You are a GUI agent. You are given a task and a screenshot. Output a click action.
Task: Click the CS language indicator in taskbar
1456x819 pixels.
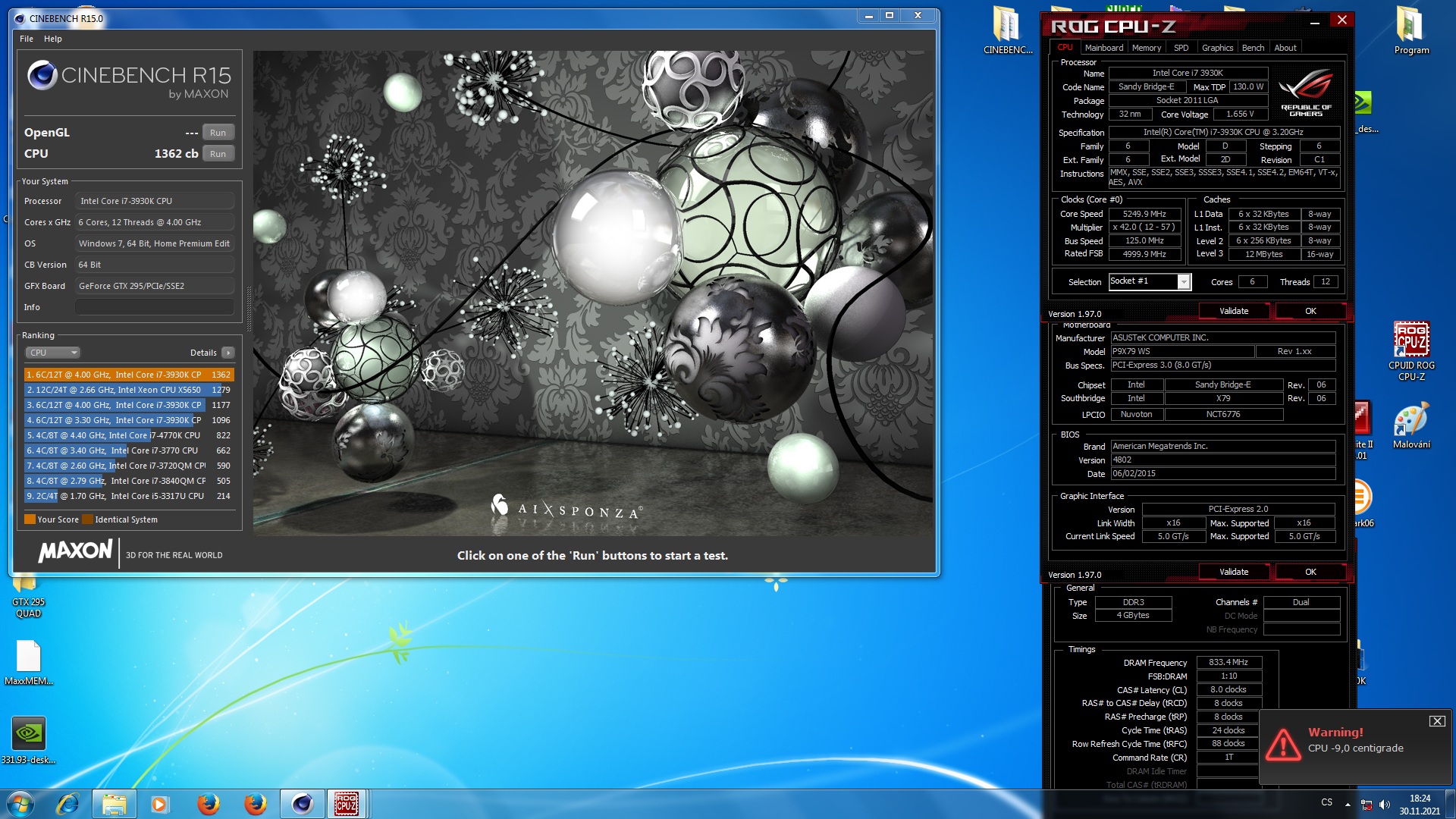[1326, 802]
